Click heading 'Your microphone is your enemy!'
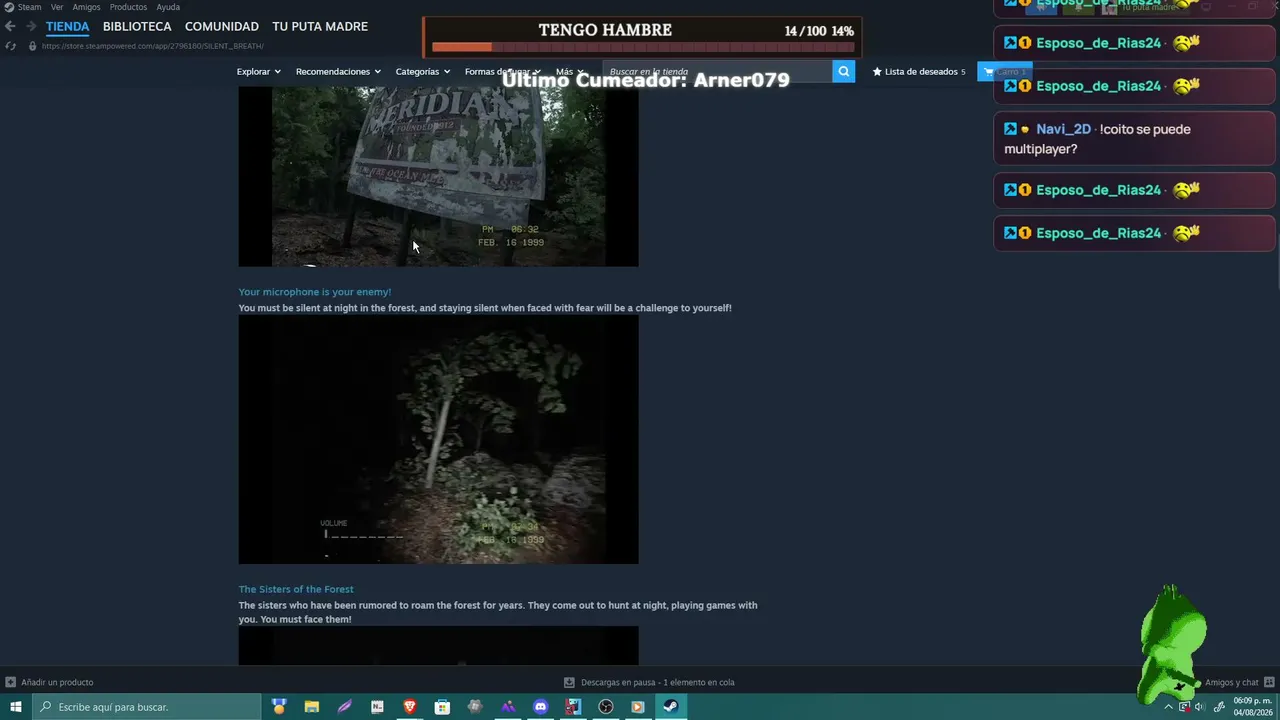 [315, 292]
